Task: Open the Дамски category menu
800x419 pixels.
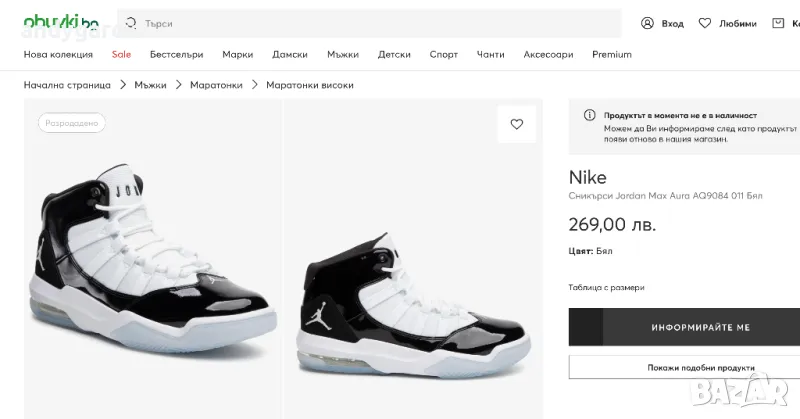Action: point(289,54)
